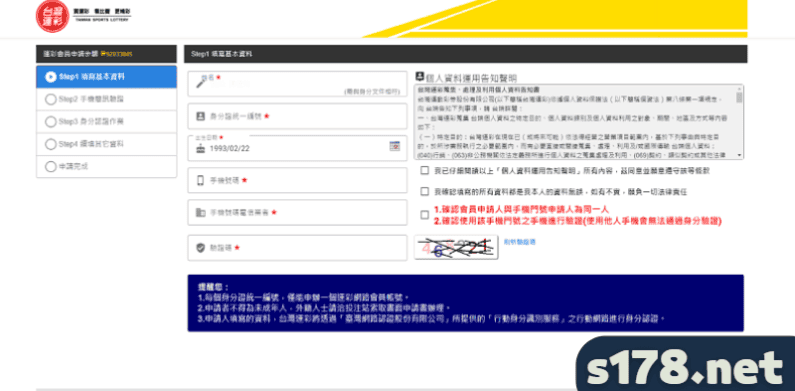795x391 pixels.
Task: Check the red phone-owner confirmation checkbox
Action: pyautogui.click(x=424, y=215)
